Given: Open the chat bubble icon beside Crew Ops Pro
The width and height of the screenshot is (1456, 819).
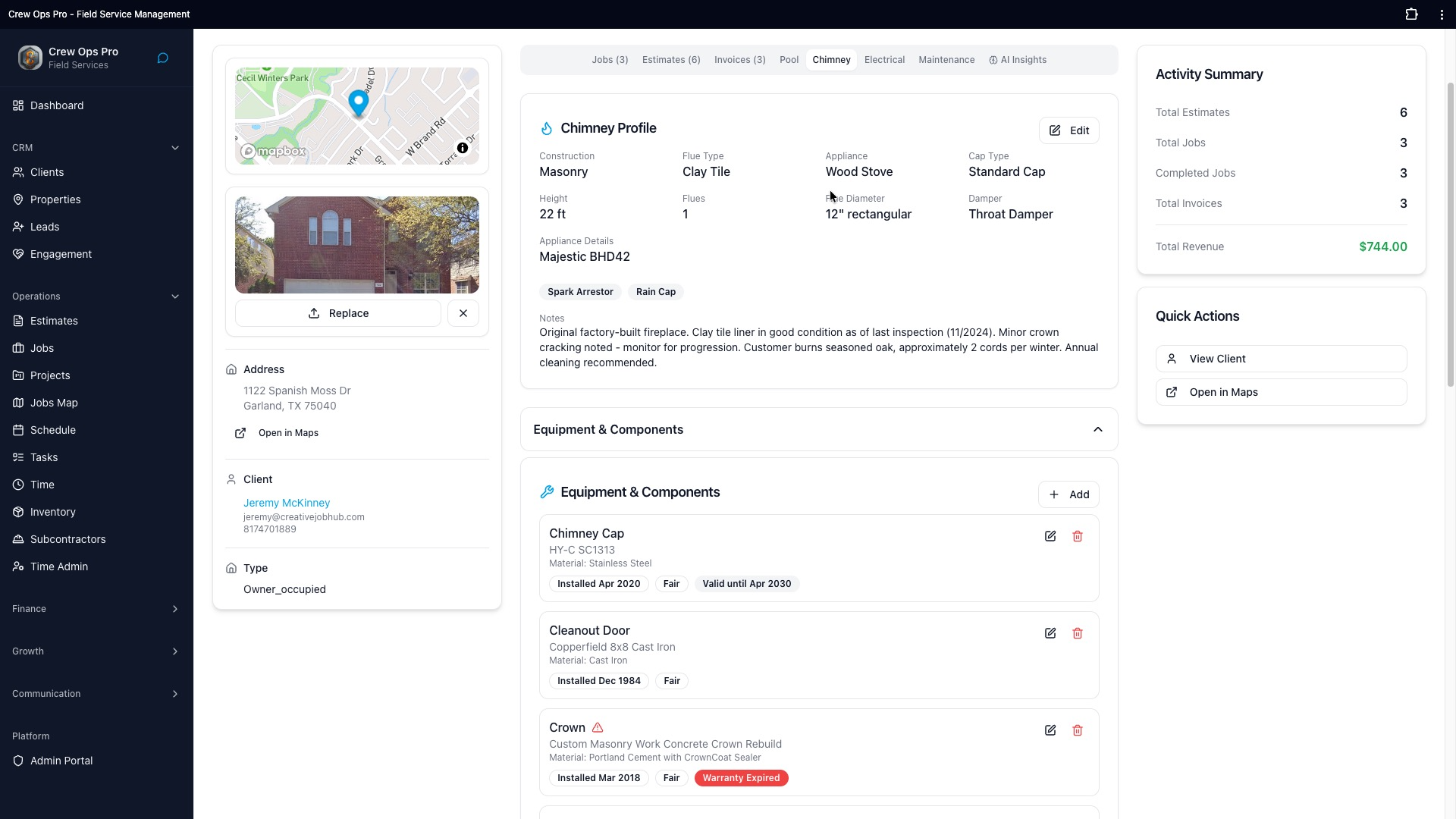Looking at the screenshot, I should coord(162,58).
